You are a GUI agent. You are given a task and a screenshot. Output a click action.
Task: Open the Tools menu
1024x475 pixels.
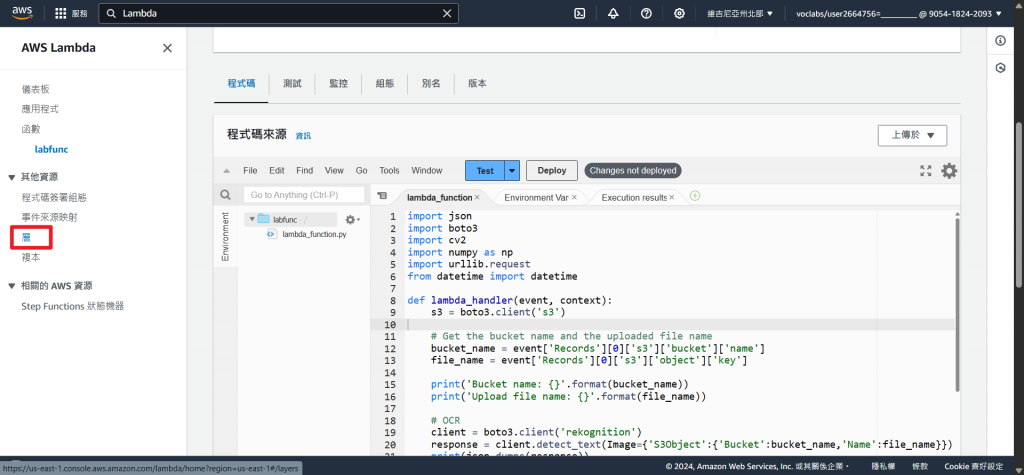[x=389, y=171]
